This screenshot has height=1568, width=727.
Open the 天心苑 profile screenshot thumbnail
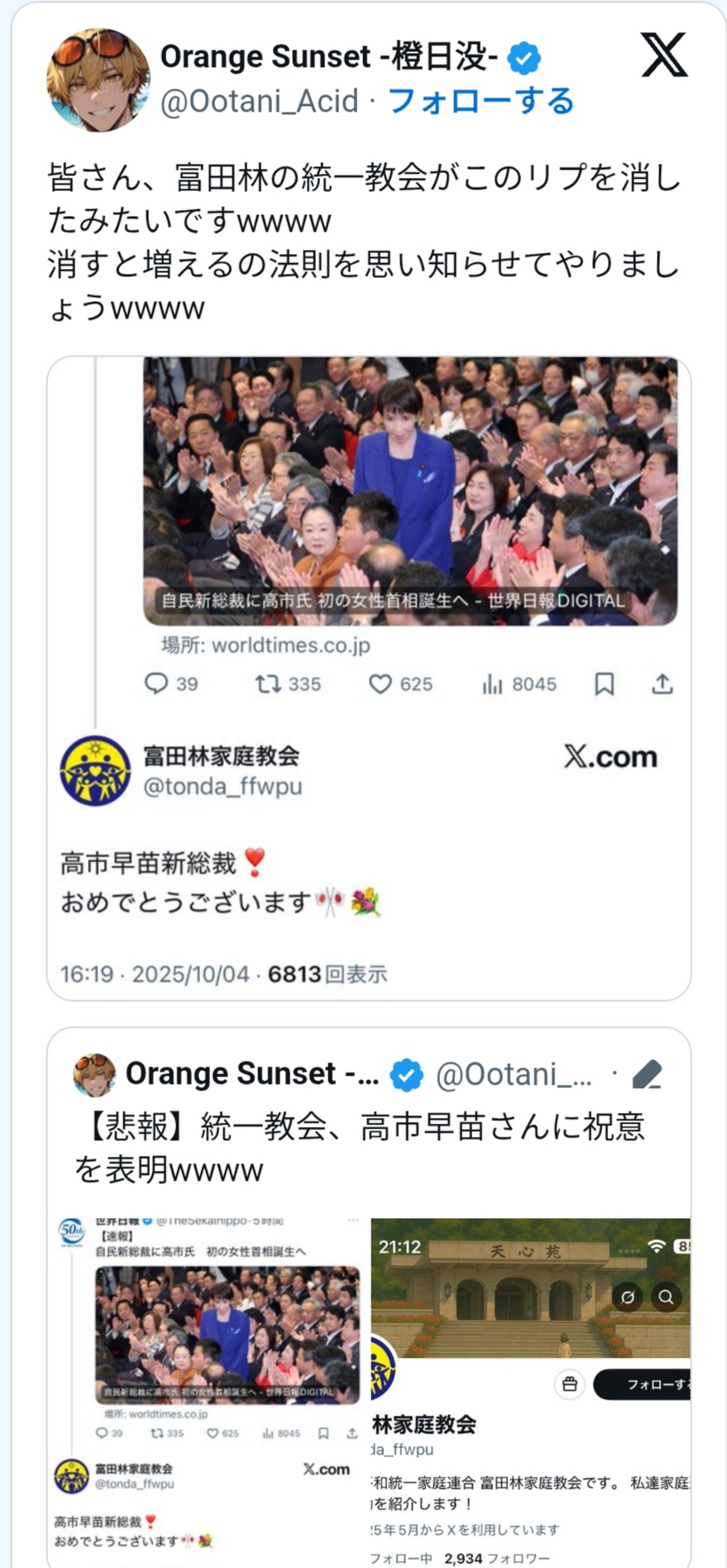(530, 1390)
